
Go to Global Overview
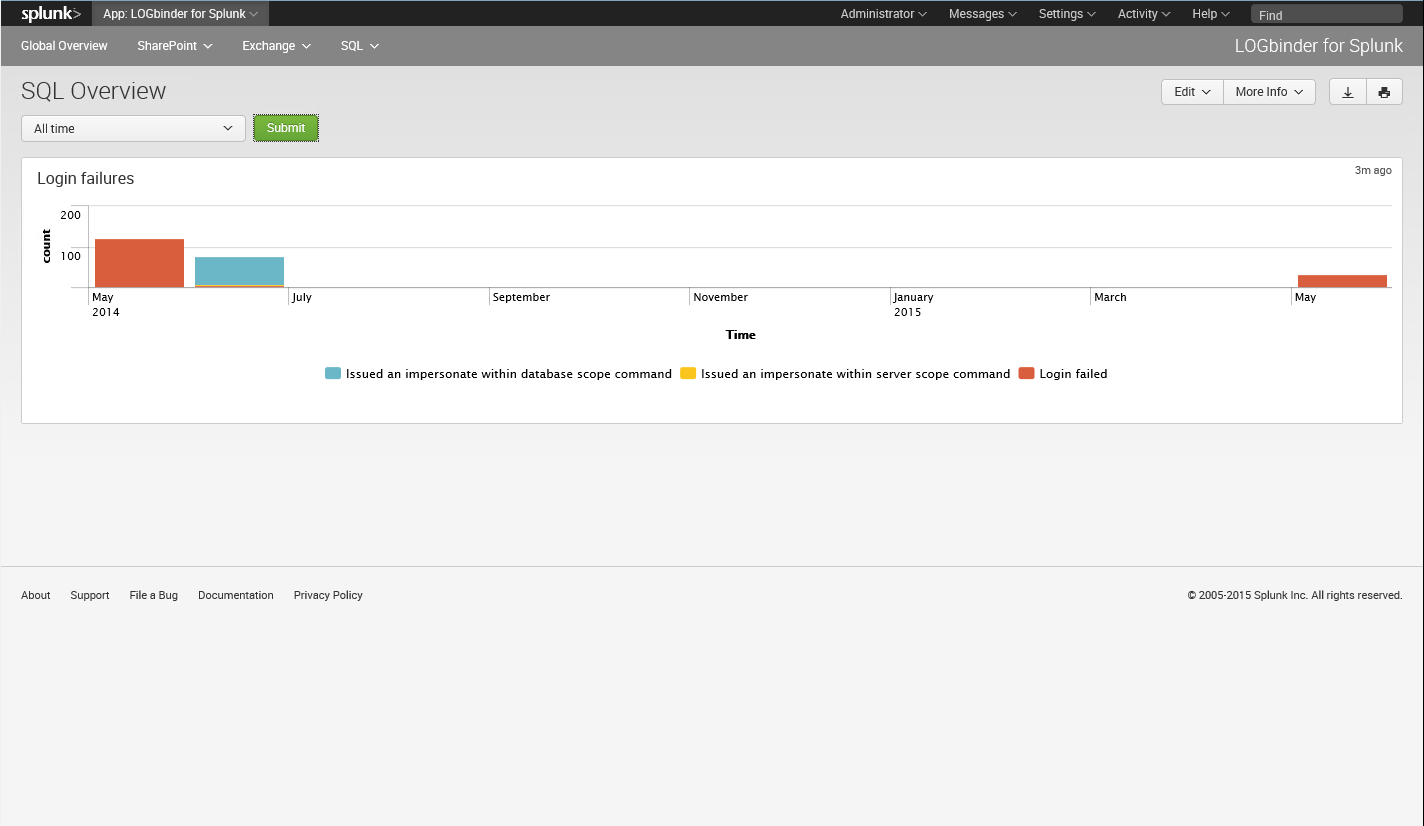click(64, 46)
